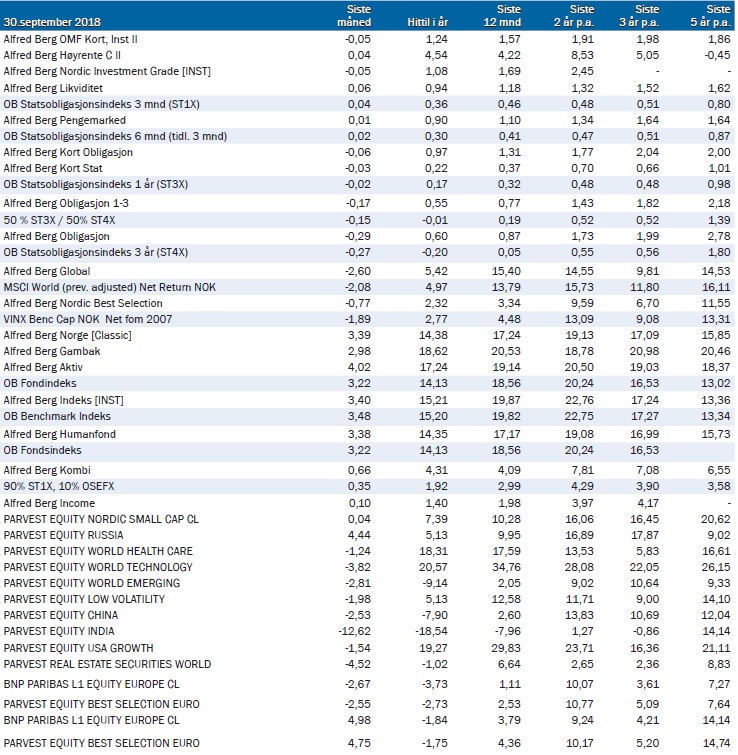Click 'Alfred Berg Obligasjon 1-3' fund name
Image resolution: width=738 pixels, height=755 pixels.
tap(66, 203)
